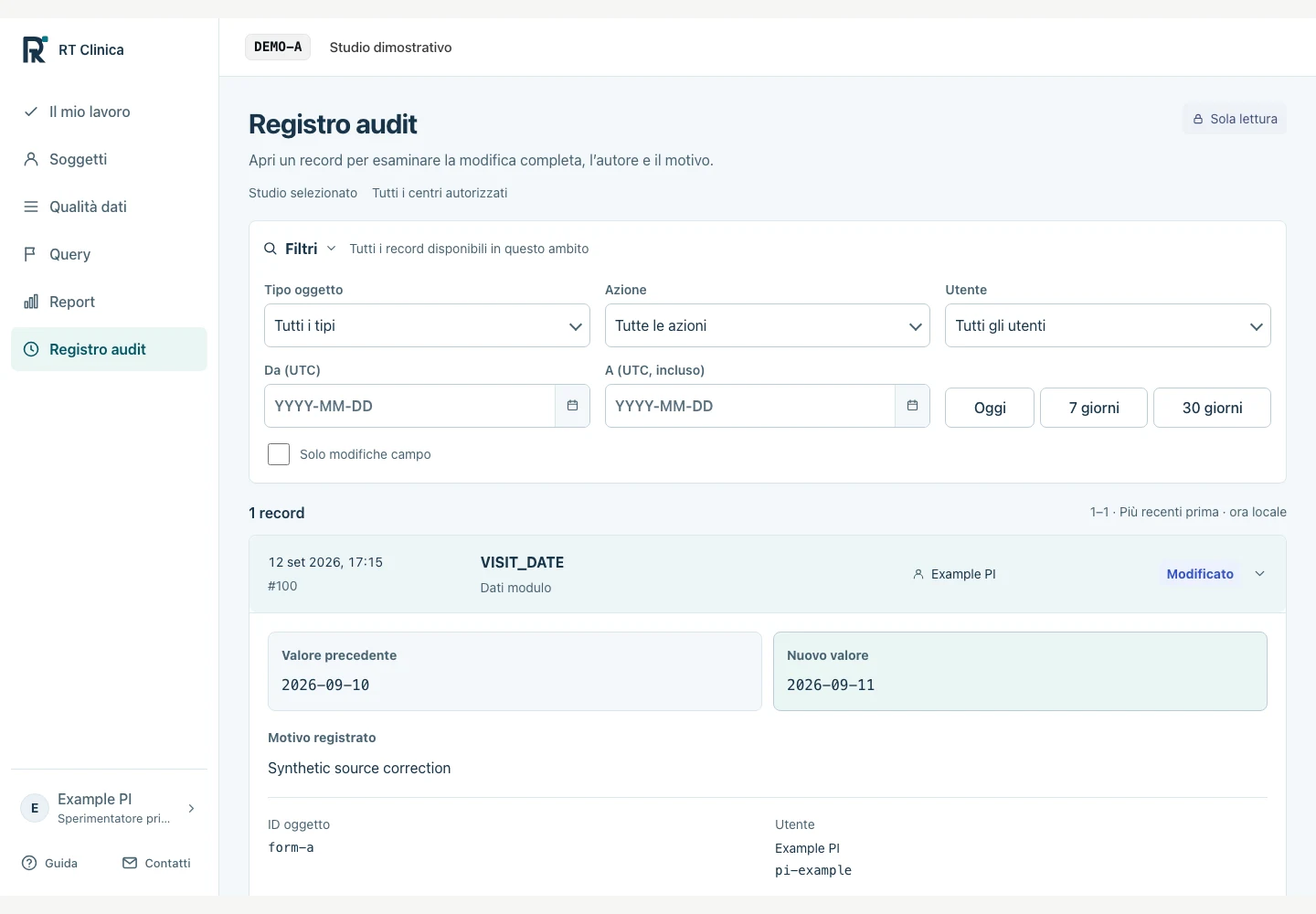Screen dimensions: 1316x914
Task: Click the new value 2026-09-11
Action: pyautogui.click(x=831, y=685)
